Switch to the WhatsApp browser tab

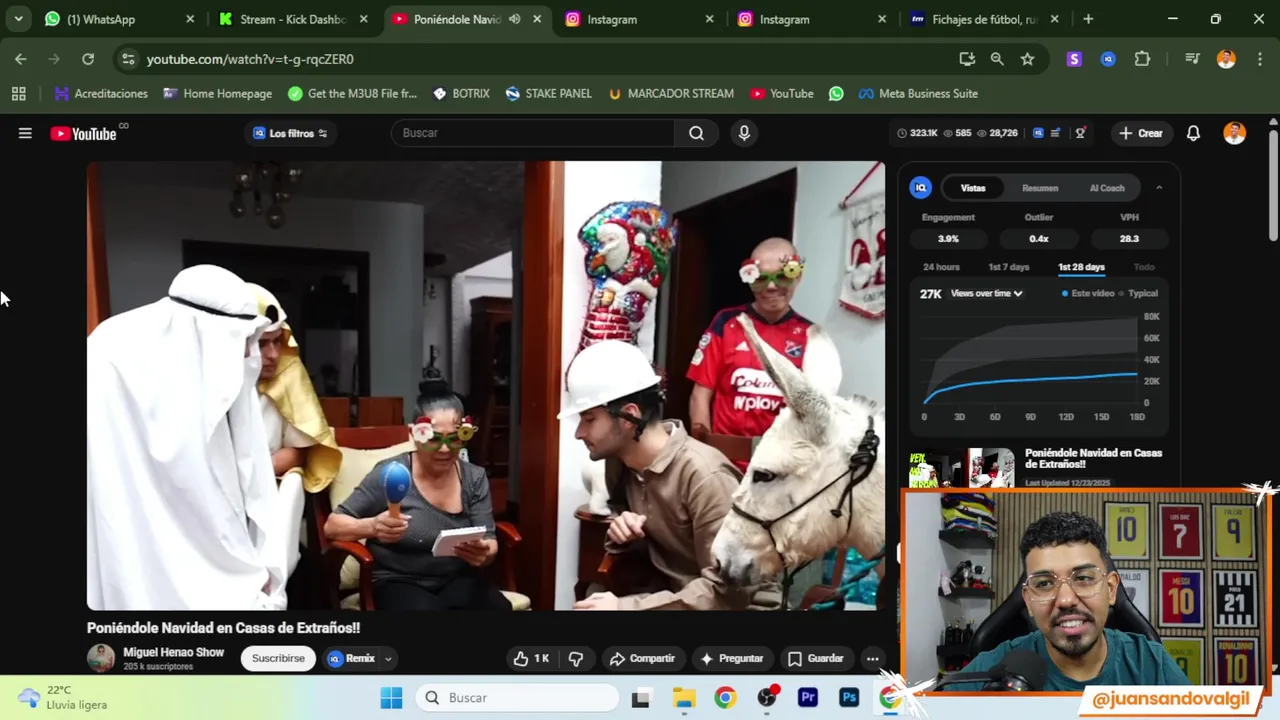click(x=118, y=19)
